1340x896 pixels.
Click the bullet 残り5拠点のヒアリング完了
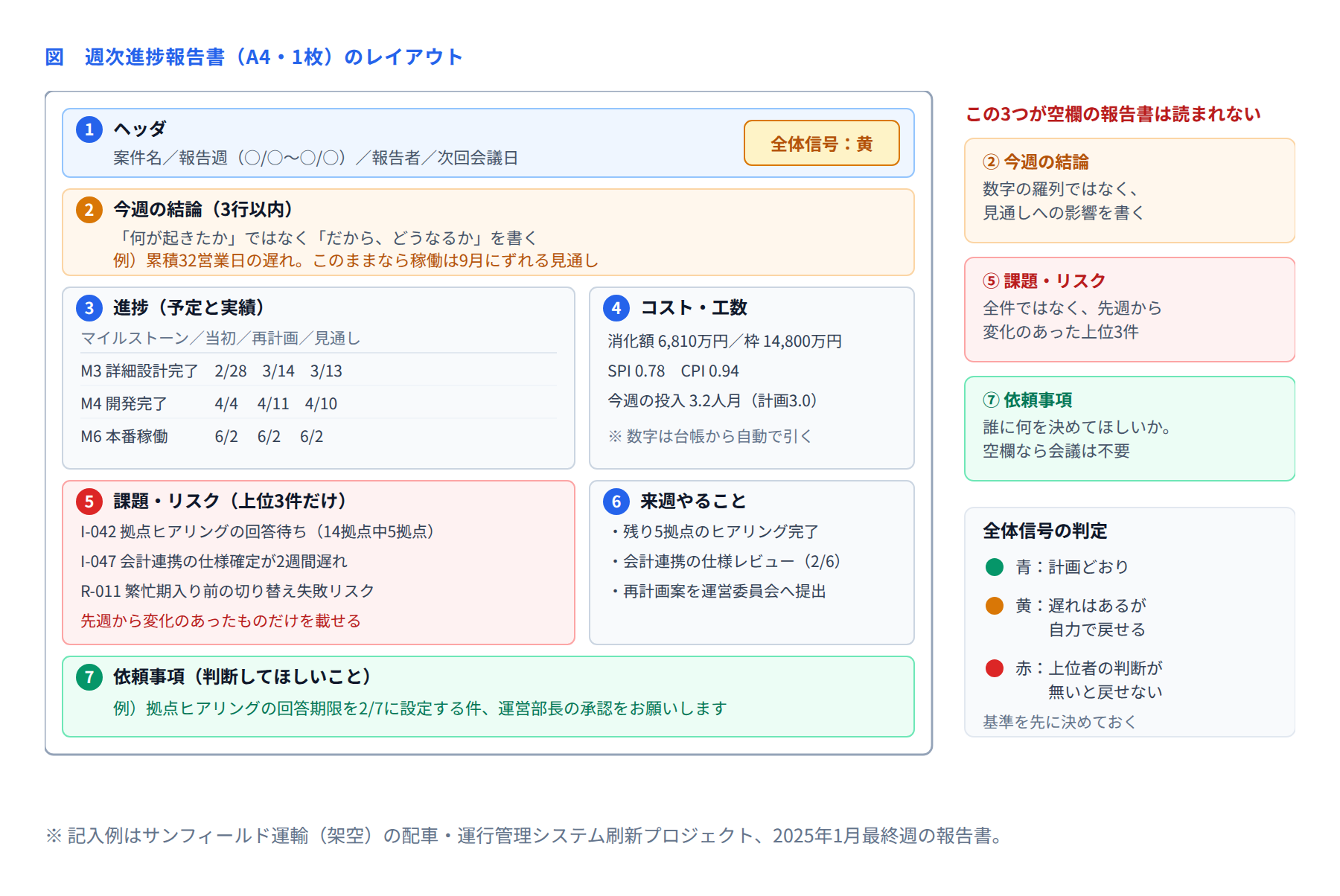(x=713, y=531)
